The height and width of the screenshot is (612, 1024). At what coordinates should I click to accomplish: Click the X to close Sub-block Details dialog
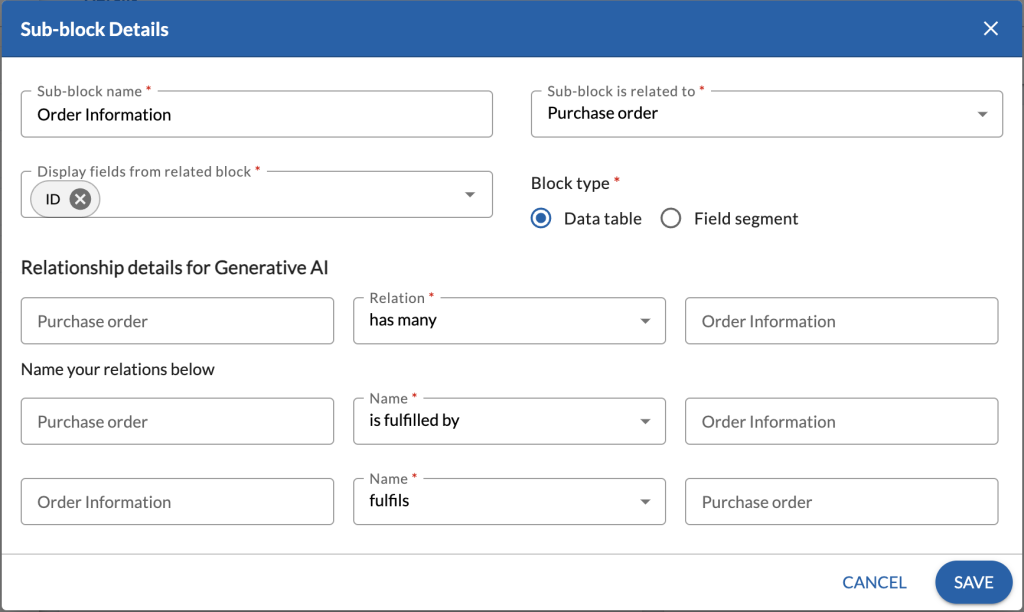[x=990, y=28]
